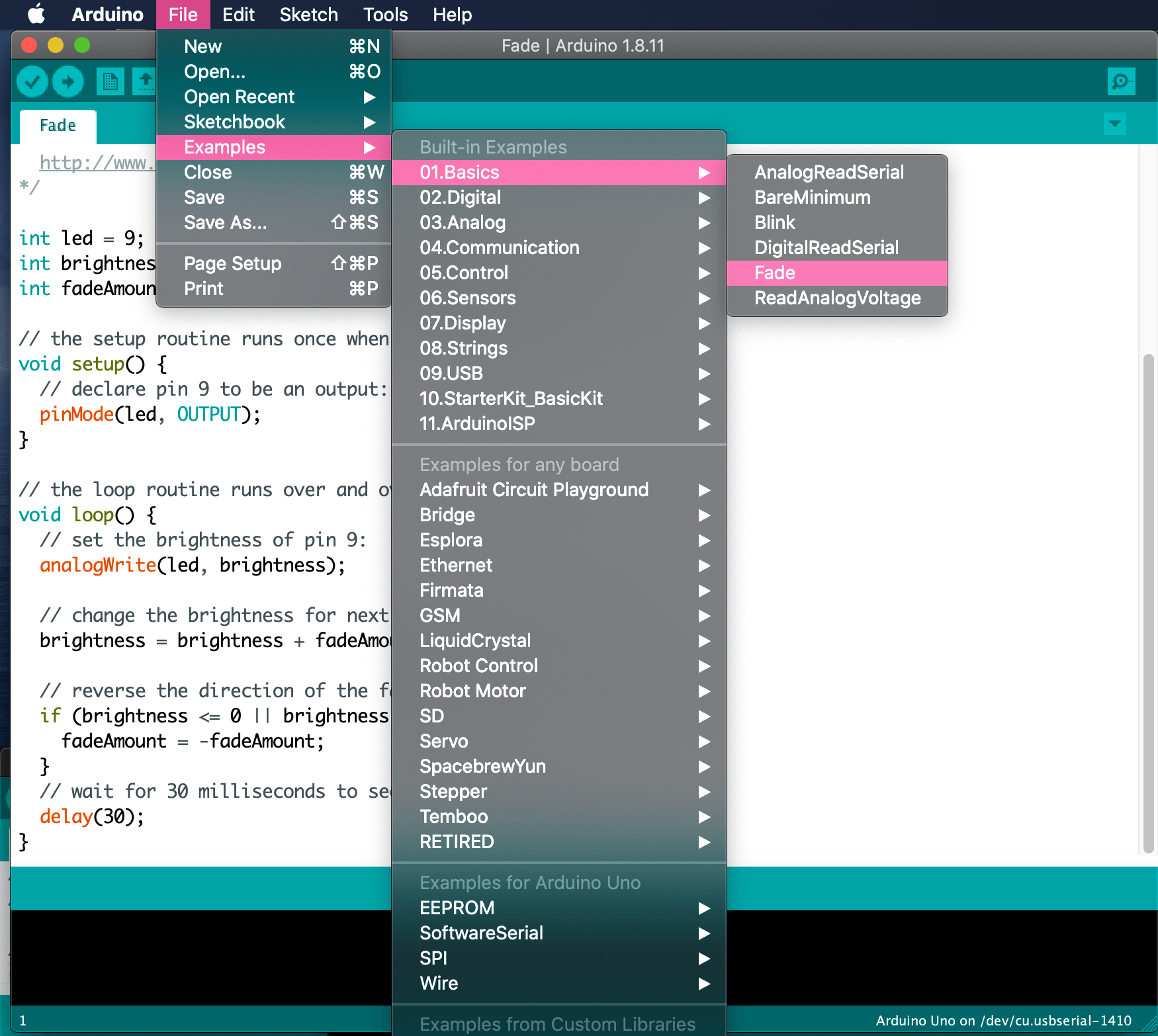Open the Apple menu logo
The image size is (1158, 1036).
click(36, 14)
